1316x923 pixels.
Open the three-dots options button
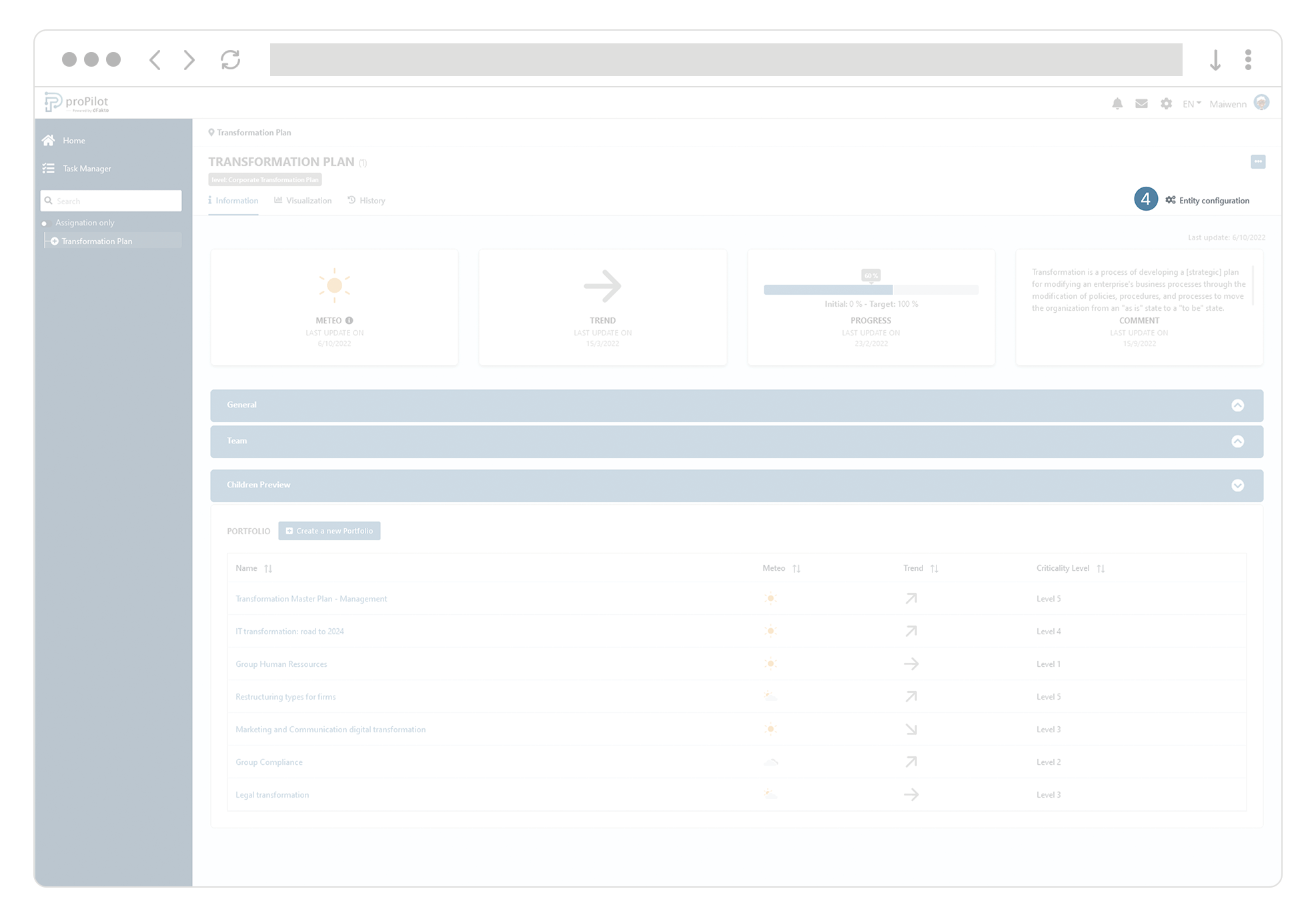[1258, 161]
